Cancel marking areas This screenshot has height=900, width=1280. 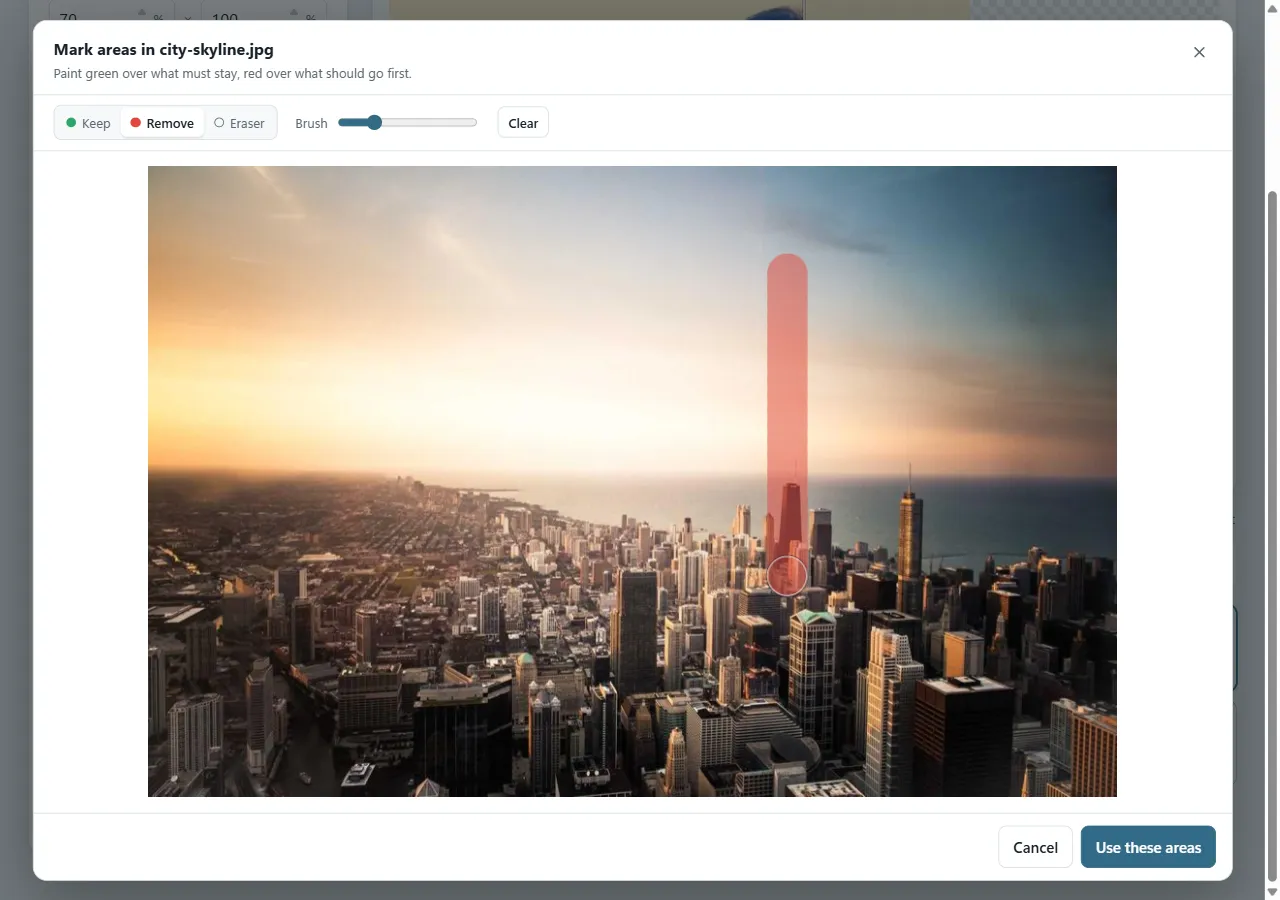coord(1035,847)
